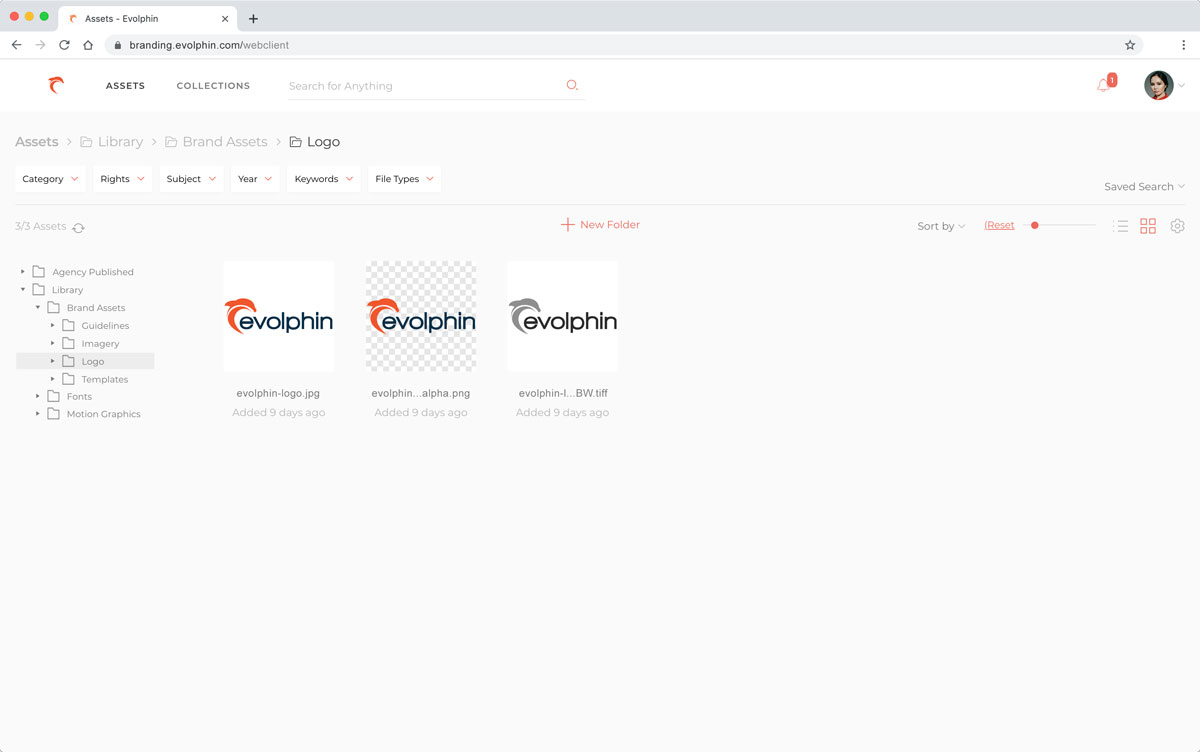Click the refresh assets icon
The image size is (1200, 752).
[x=78, y=227]
